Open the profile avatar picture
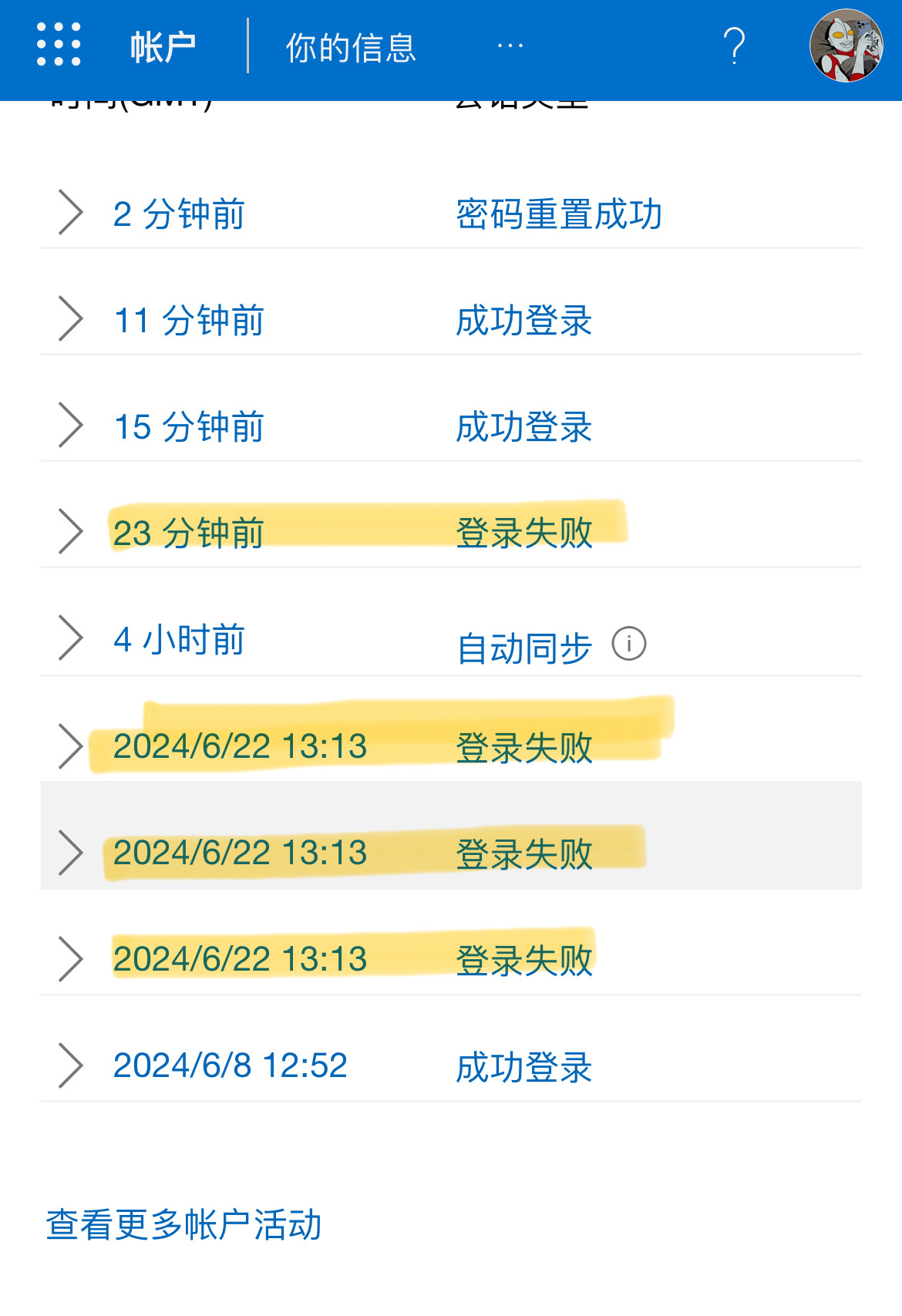902x1316 pixels. pyautogui.click(x=846, y=45)
